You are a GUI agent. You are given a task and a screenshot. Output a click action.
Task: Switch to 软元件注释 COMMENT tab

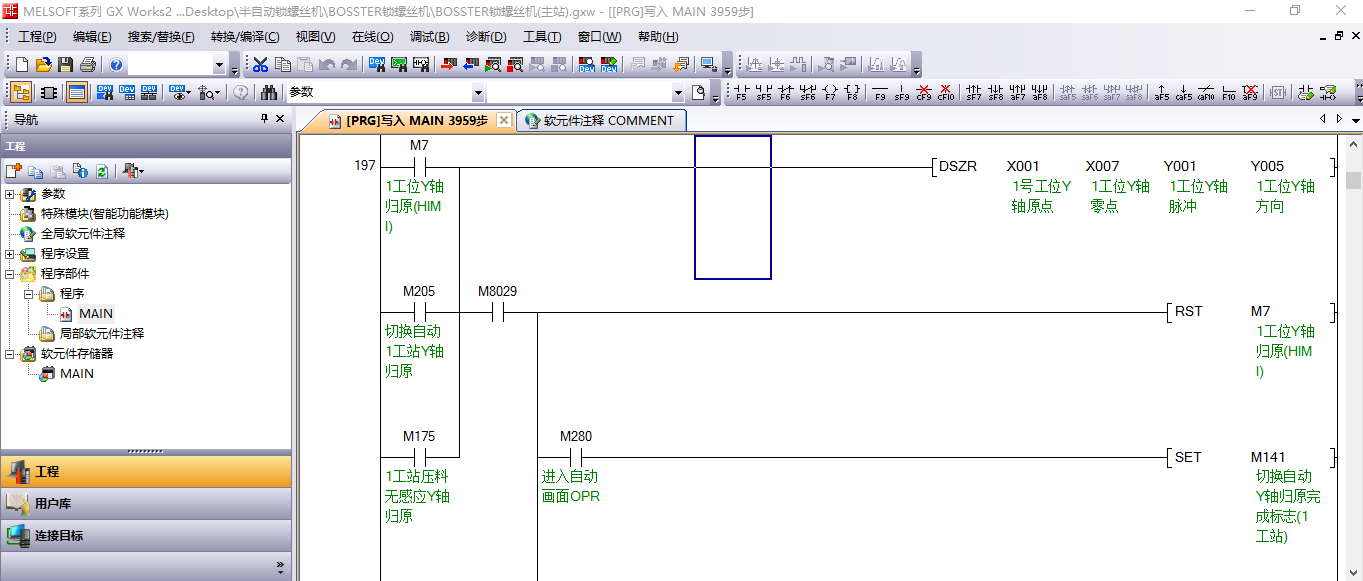[x=599, y=121]
